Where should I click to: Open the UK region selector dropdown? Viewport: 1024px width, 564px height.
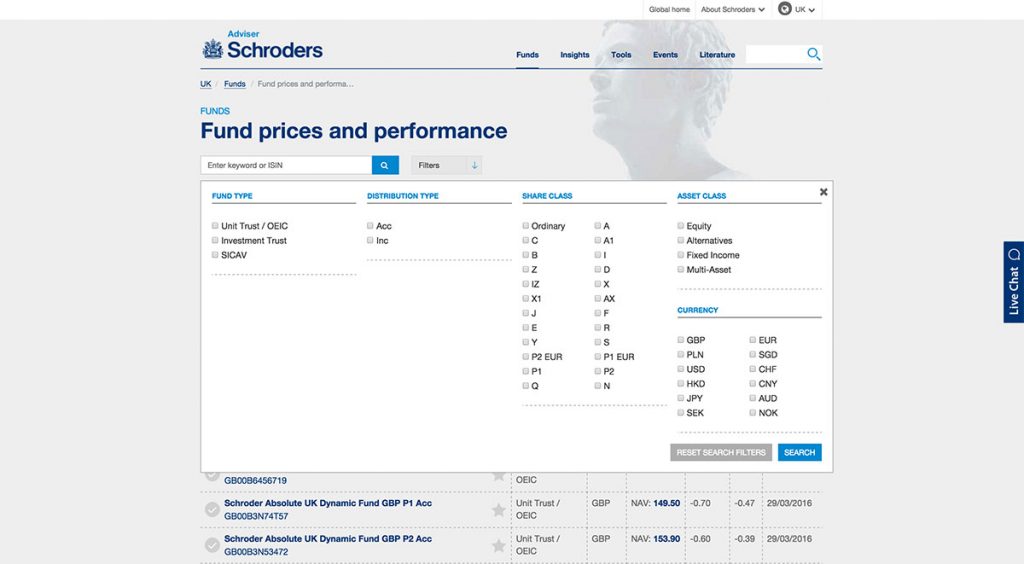pos(805,9)
